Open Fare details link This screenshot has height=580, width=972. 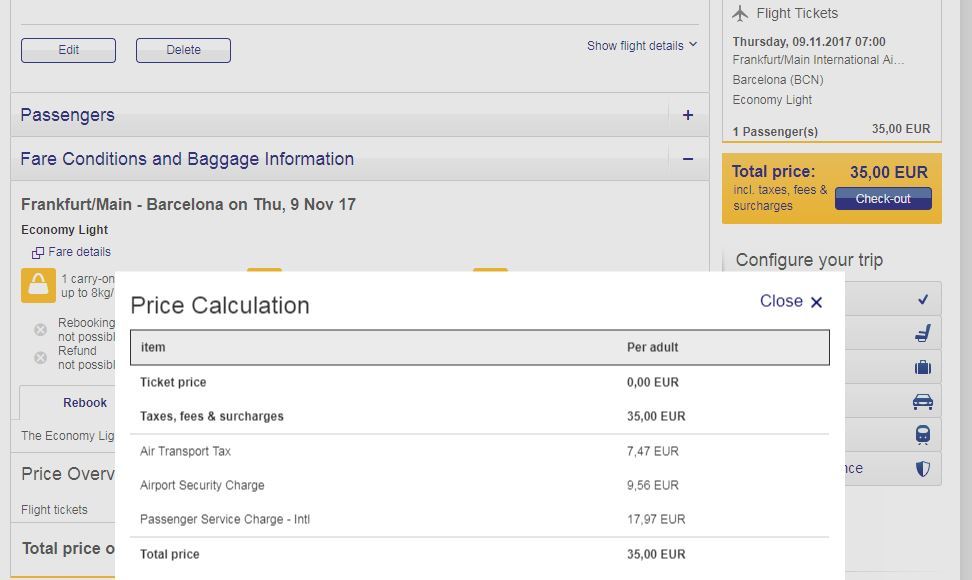pos(79,252)
